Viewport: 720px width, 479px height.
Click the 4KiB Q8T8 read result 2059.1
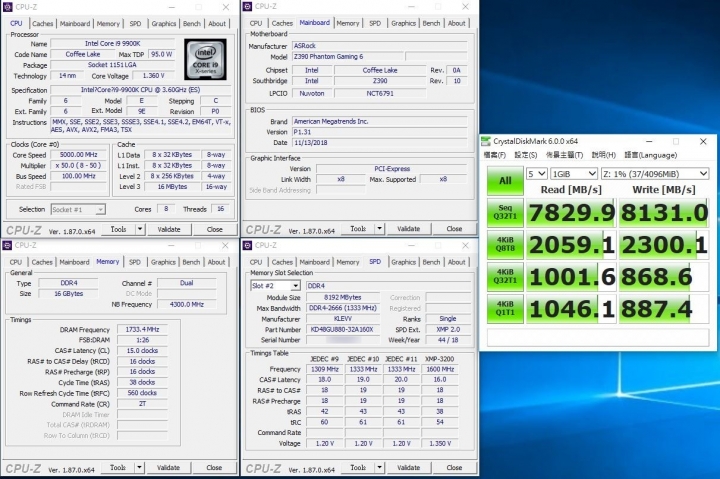571,245
